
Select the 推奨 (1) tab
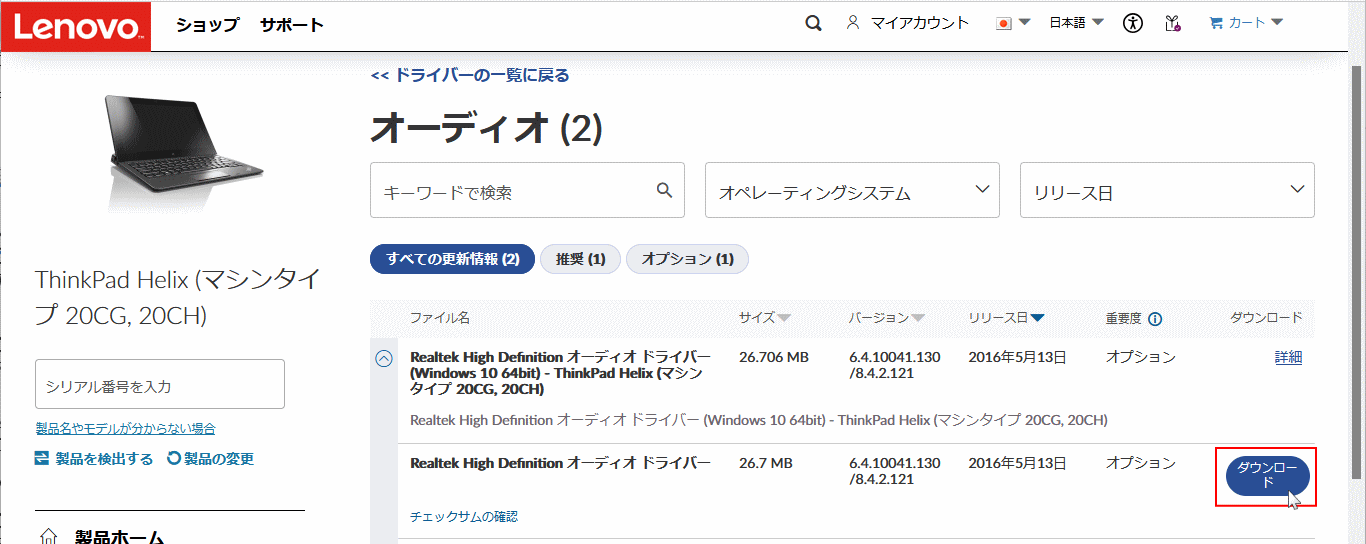coord(580,259)
